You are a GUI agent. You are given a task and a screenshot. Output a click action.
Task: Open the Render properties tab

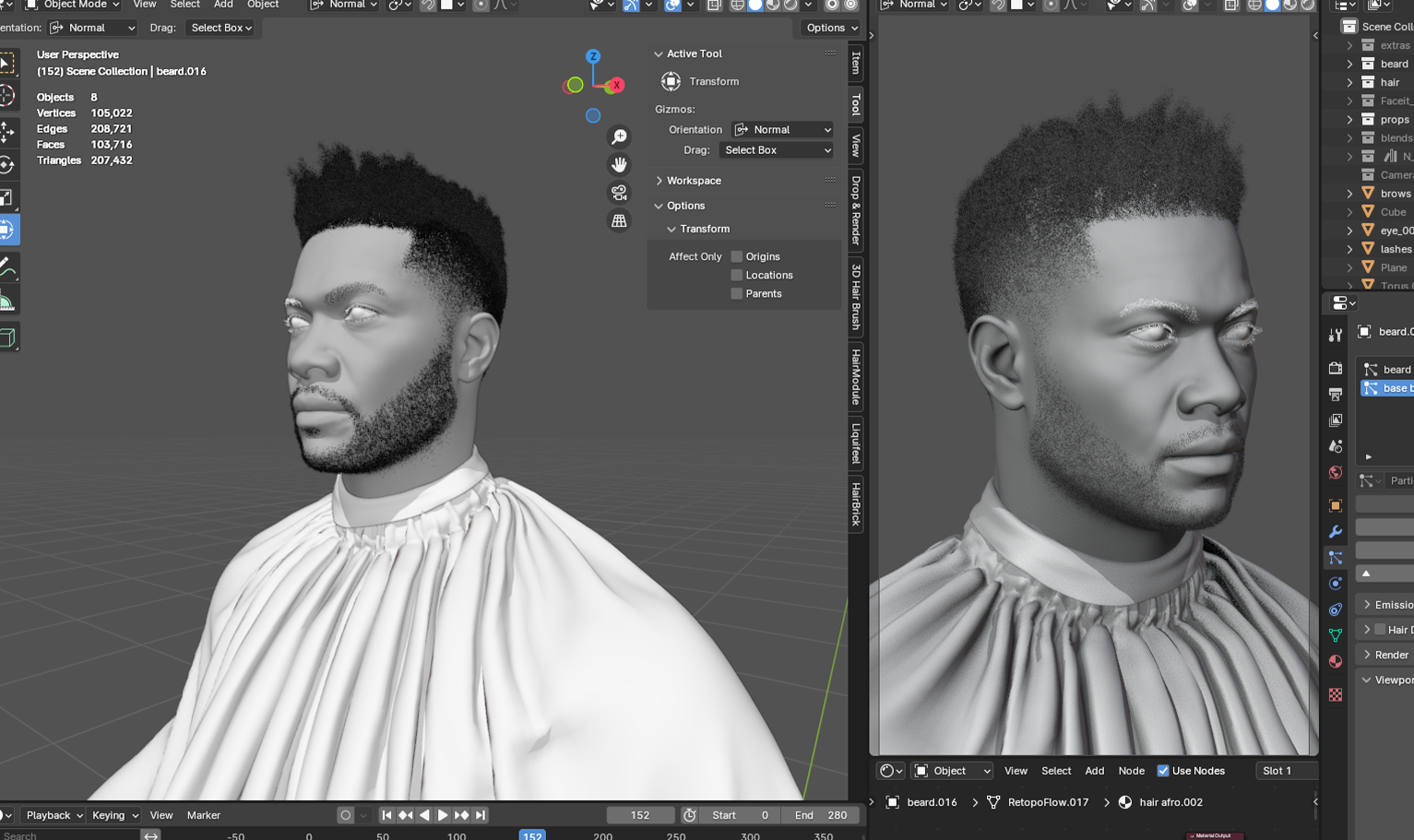tap(1335, 367)
